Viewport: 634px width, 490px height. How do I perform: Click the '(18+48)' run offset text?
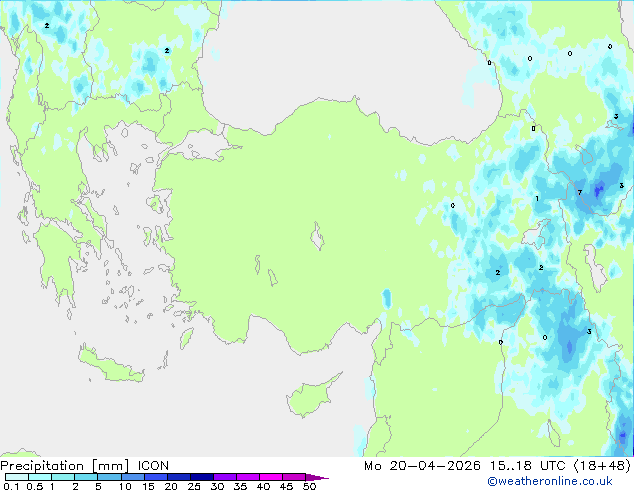(602, 466)
